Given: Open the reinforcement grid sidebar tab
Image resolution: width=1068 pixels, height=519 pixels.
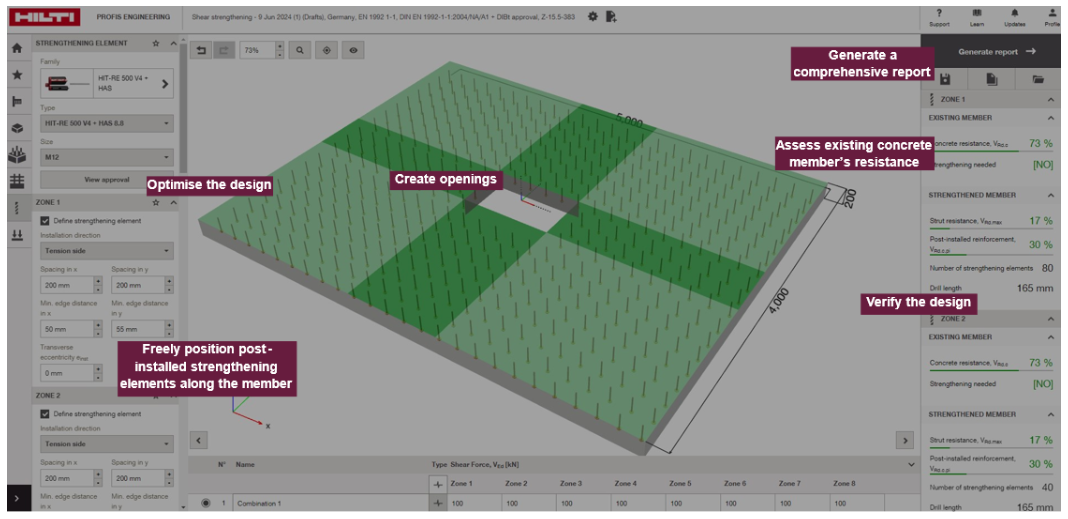Looking at the screenshot, I should click(18, 181).
